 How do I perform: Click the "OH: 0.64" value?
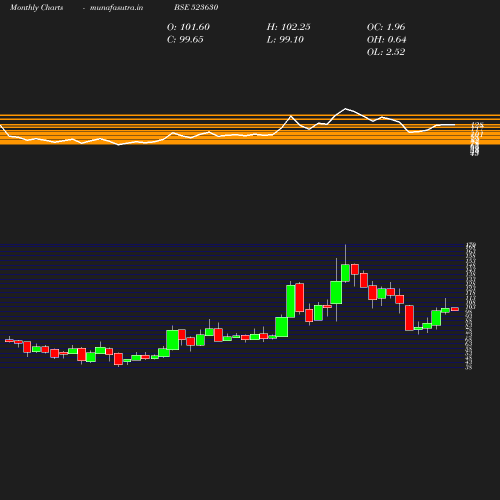point(386,39)
